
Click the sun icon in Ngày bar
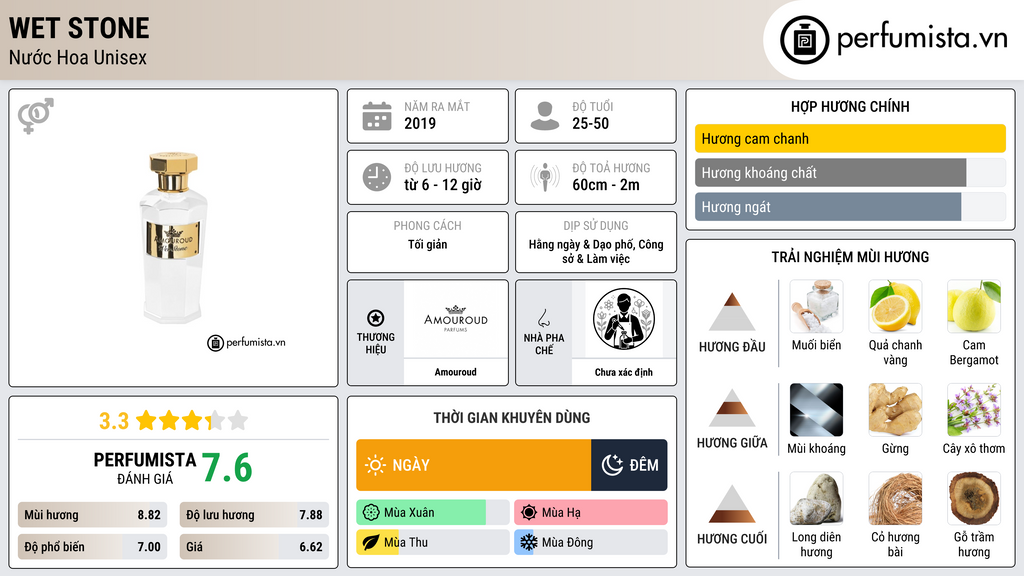(375, 465)
